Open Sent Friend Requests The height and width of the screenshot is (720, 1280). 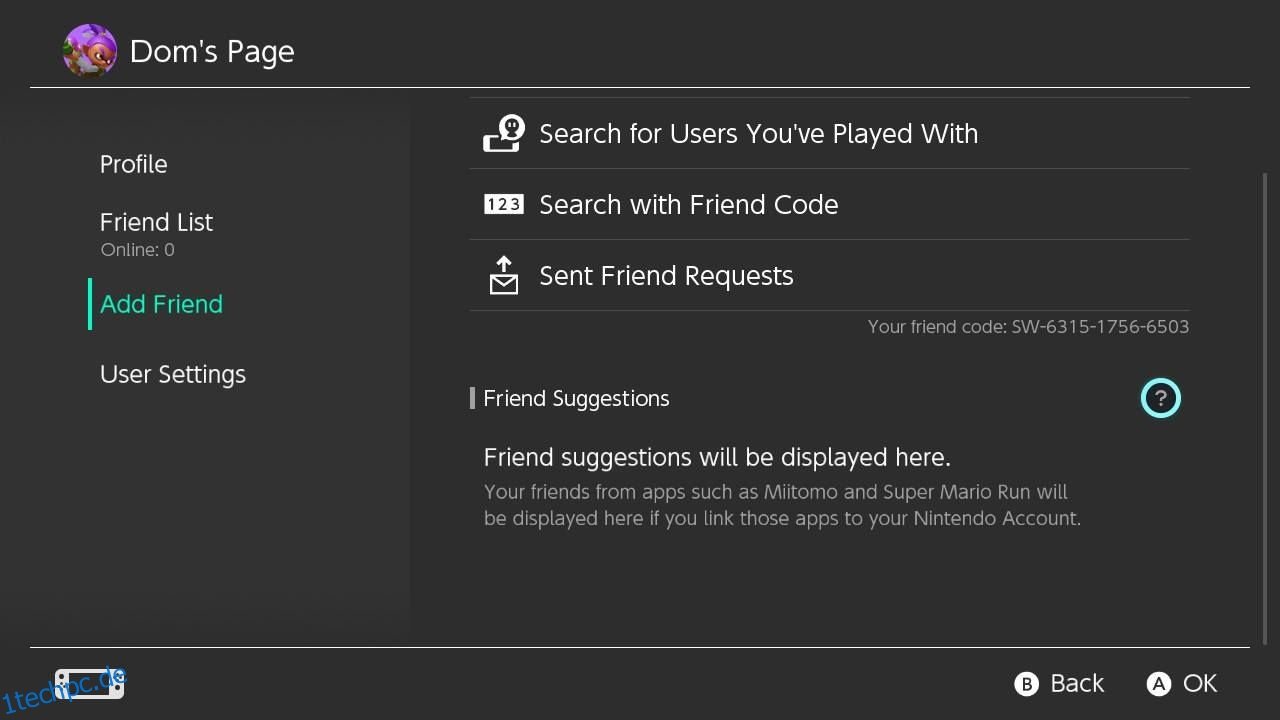click(x=829, y=275)
